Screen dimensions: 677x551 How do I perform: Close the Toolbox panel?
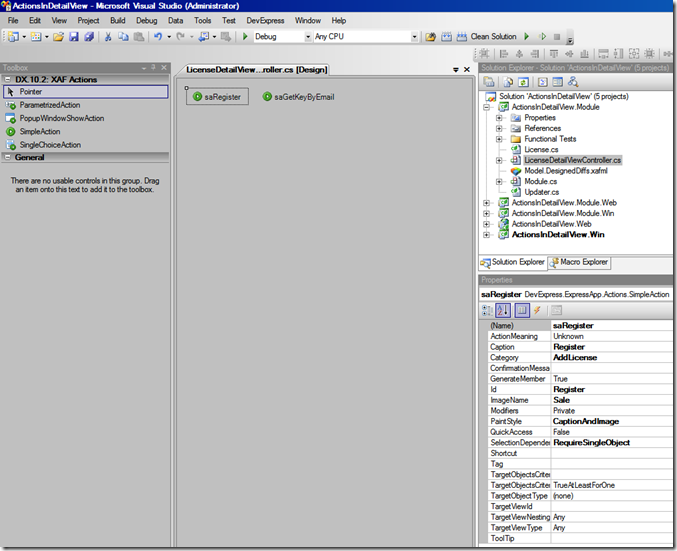164,67
